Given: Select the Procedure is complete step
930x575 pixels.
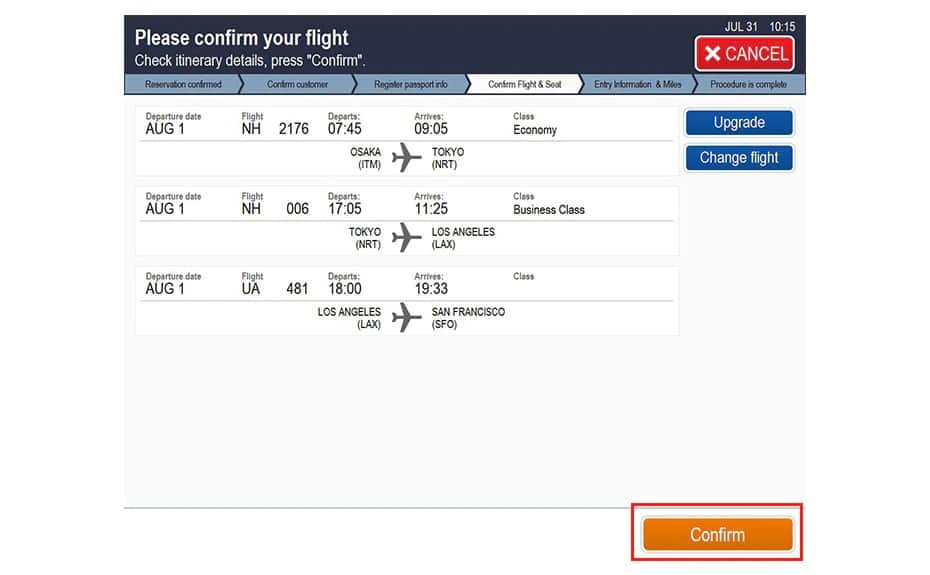Looking at the screenshot, I should (748, 85).
